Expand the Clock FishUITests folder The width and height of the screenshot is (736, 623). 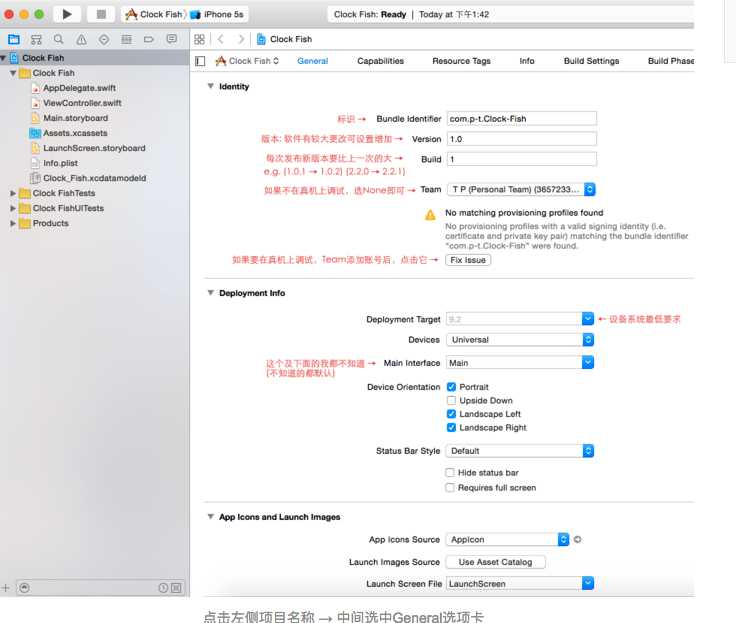tap(13, 208)
